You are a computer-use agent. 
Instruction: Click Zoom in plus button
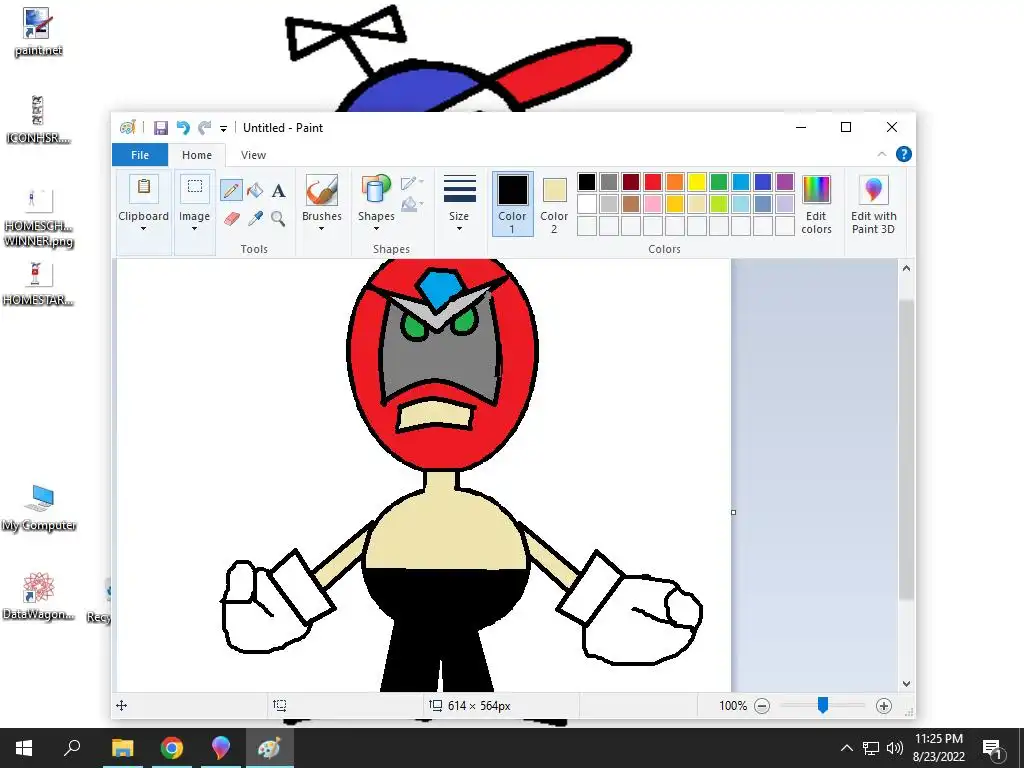point(884,706)
